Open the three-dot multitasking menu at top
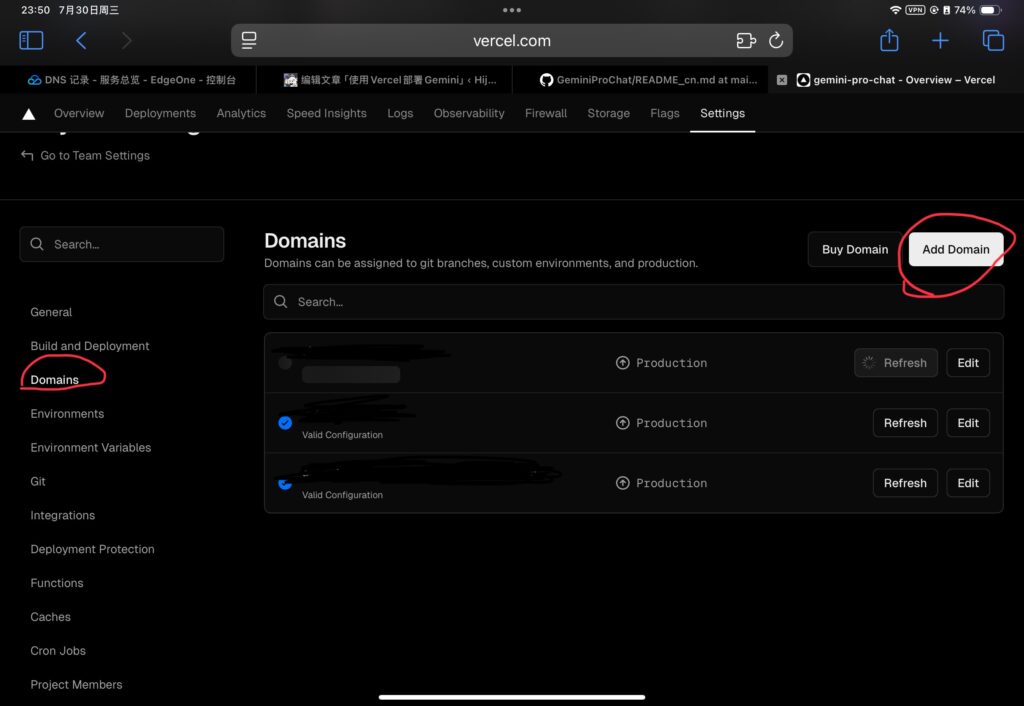 click(512, 10)
